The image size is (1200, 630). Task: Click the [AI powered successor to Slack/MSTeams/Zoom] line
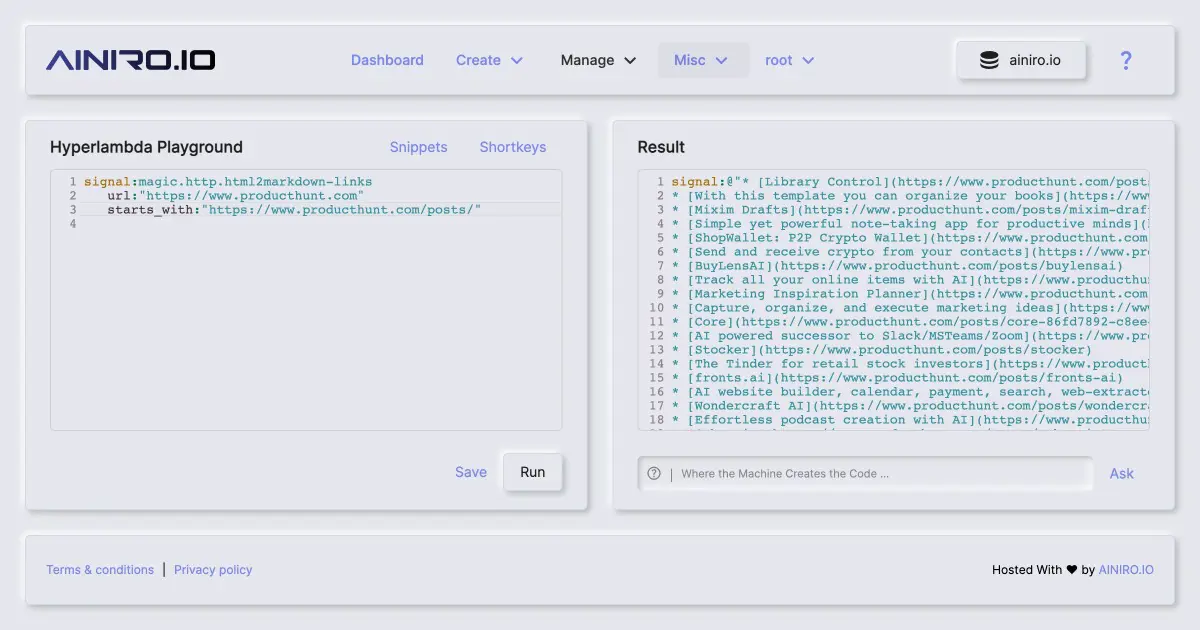(909, 336)
